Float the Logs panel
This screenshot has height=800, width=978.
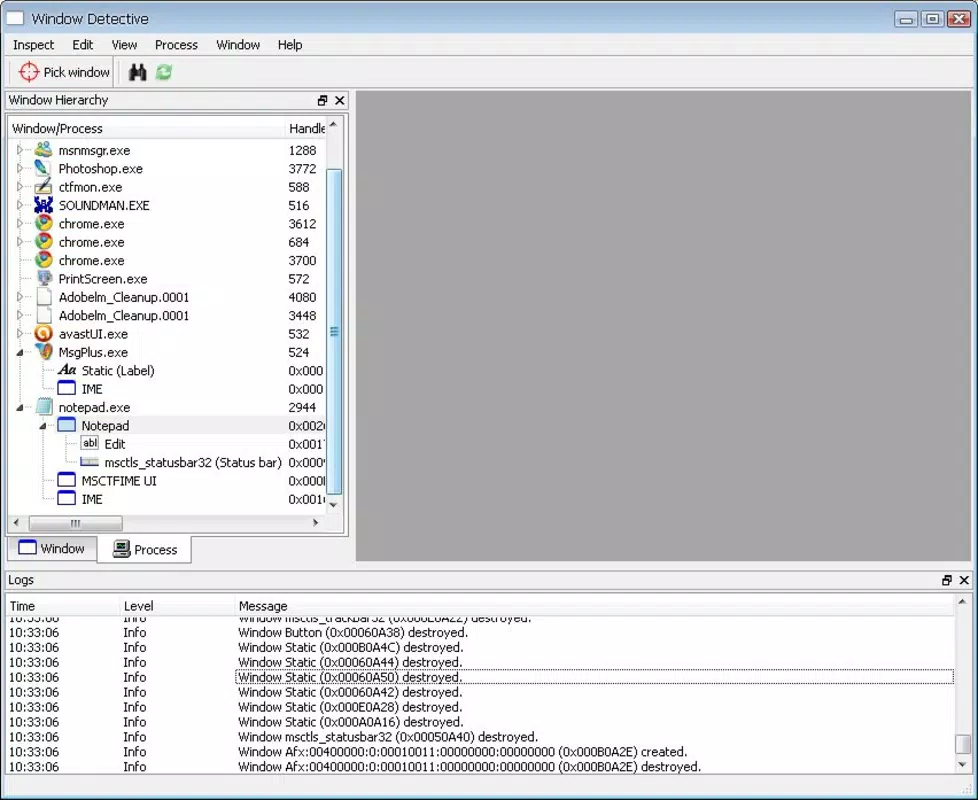click(x=947, y=581)
